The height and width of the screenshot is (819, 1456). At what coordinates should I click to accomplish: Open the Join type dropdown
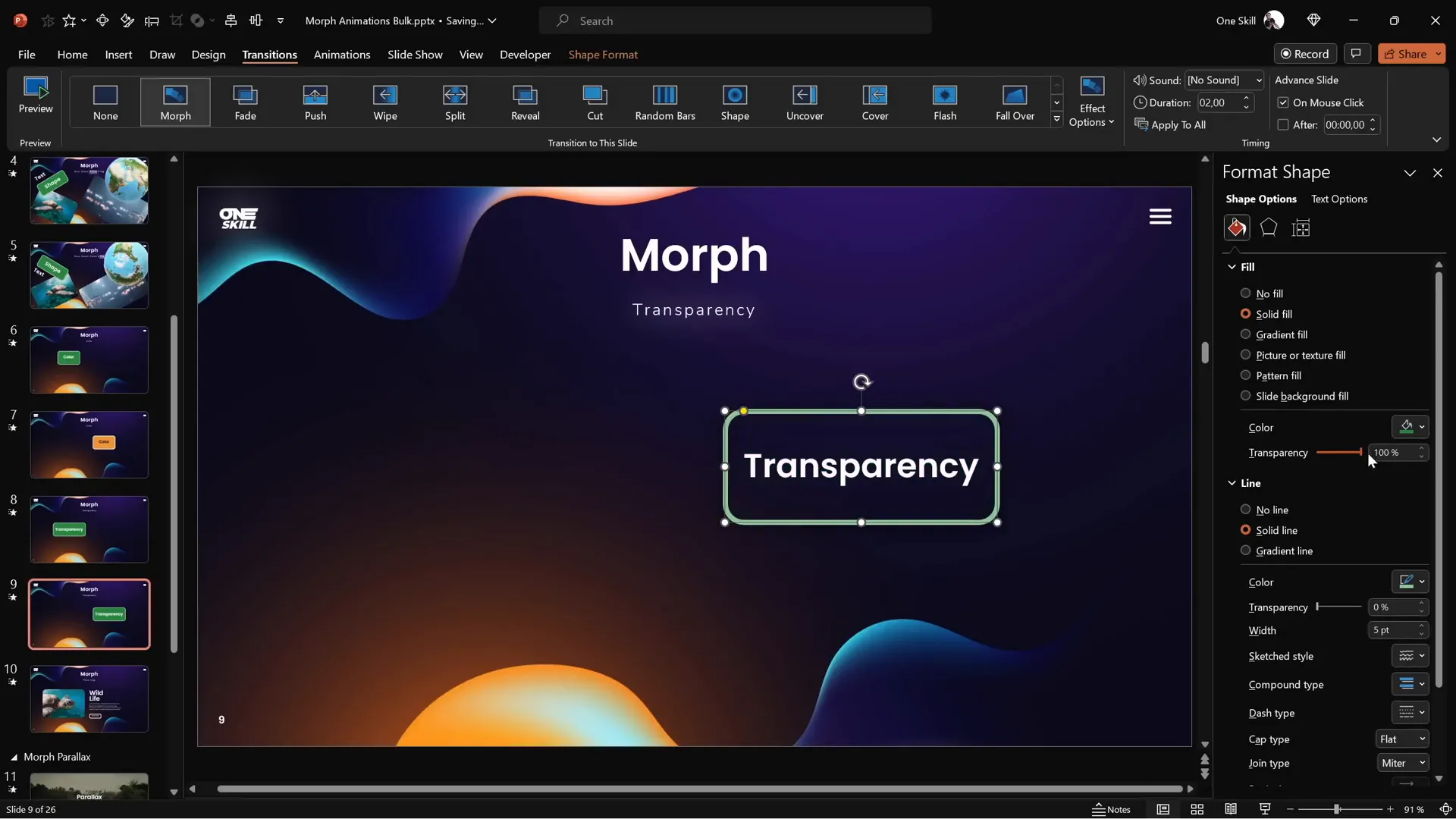pyautogui.click(x=1403, y=763)
